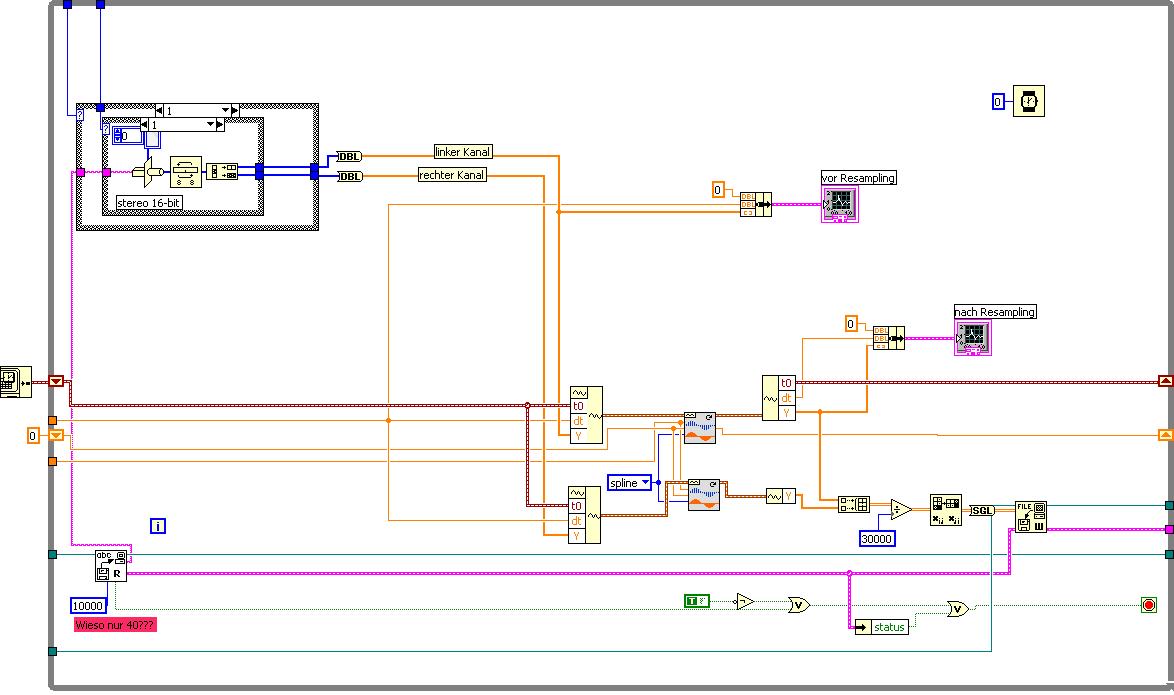The height and width of the screenshot is (695, 1174).
Task: Click the DBL conversion for linker Kanal
Action: coord(350,157)
